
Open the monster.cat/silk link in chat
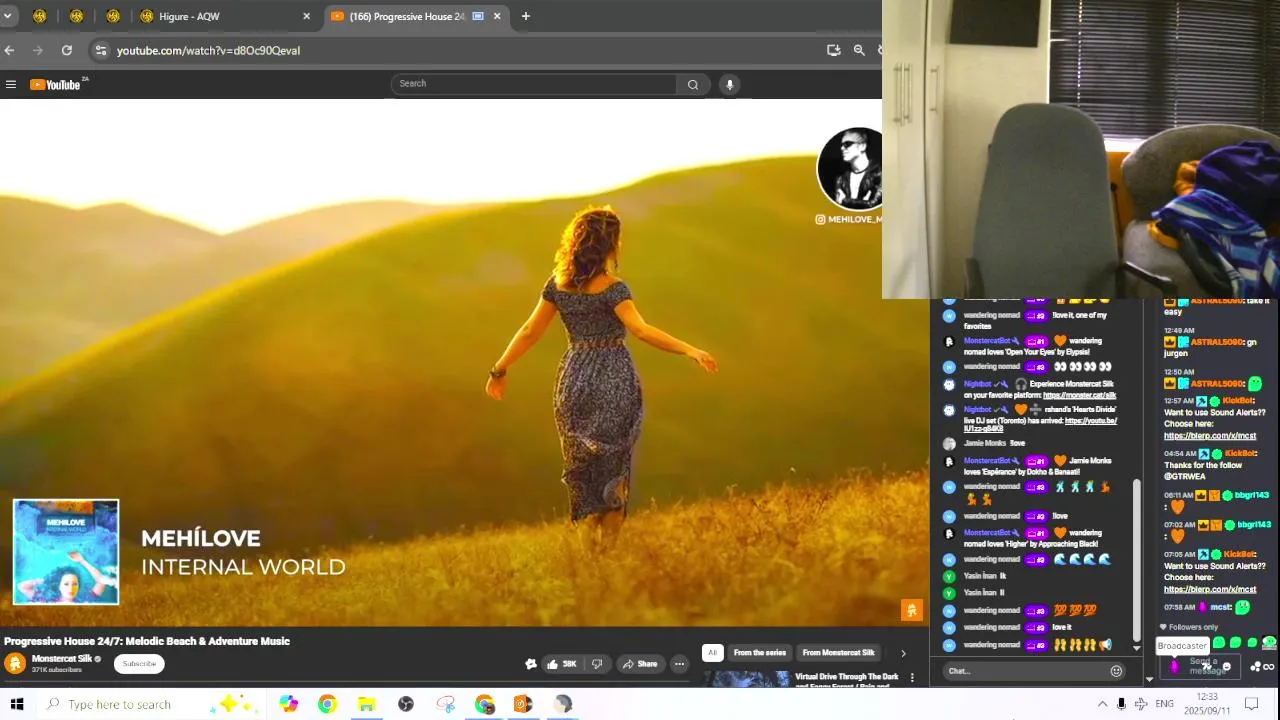tap(1079, 395)
